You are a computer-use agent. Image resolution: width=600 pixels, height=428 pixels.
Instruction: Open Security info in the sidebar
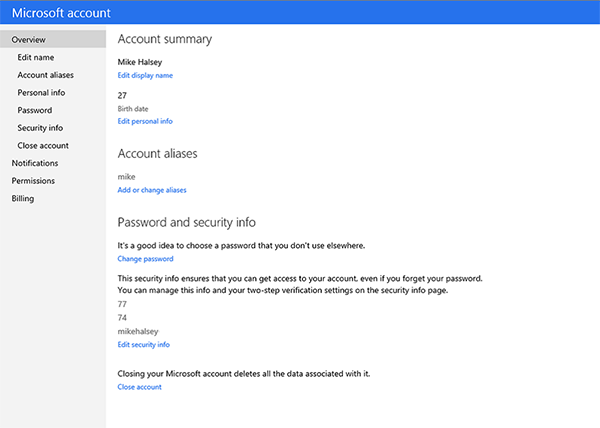(42, 128)
